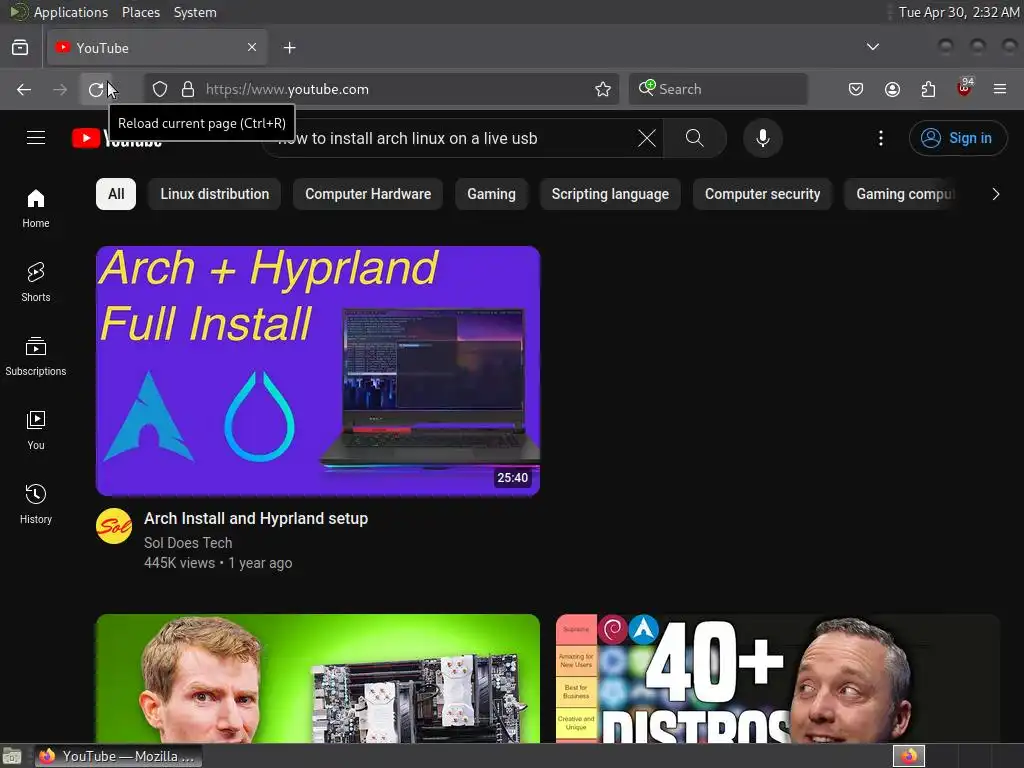This screenshot has width=1024, height=768.
Task: Open You section in sidebar
Action: (x=36, y=430)
